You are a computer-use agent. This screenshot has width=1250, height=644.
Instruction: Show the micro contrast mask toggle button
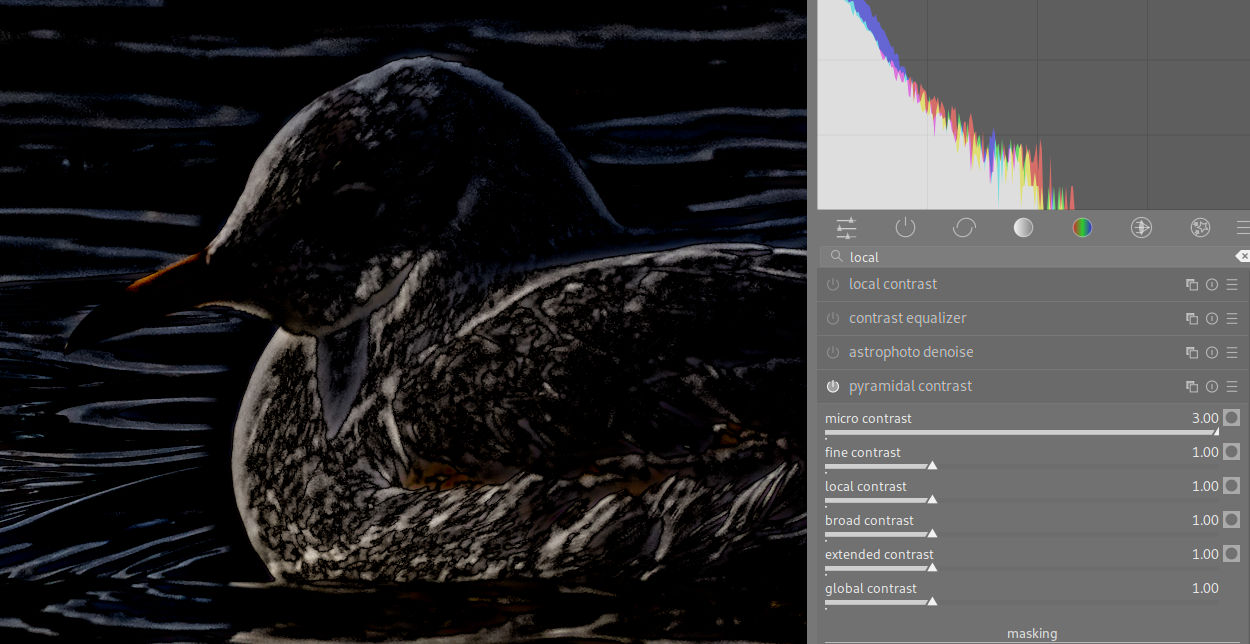point(1231,418)
